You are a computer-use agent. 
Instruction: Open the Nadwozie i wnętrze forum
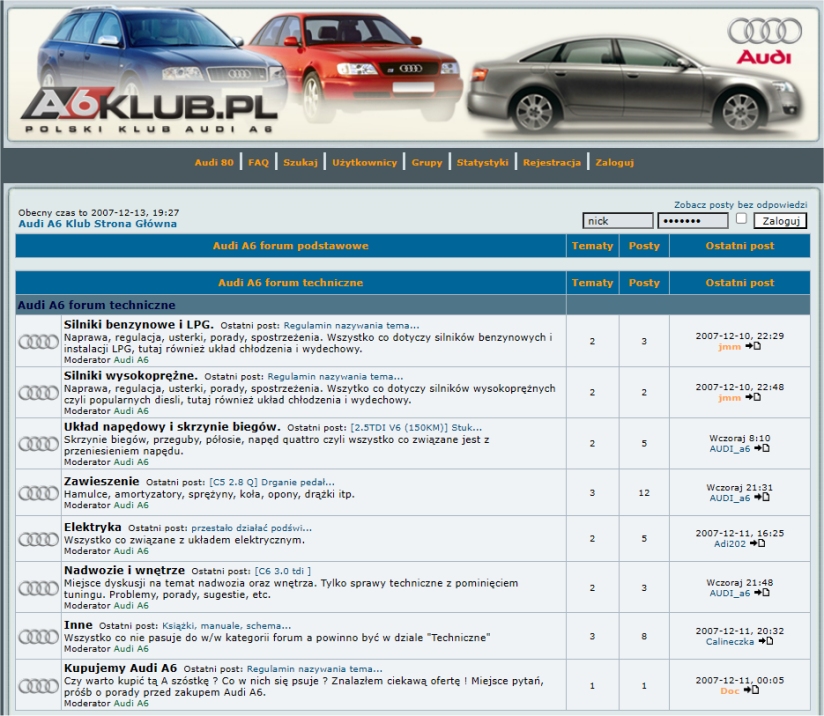tap(125, 570)
